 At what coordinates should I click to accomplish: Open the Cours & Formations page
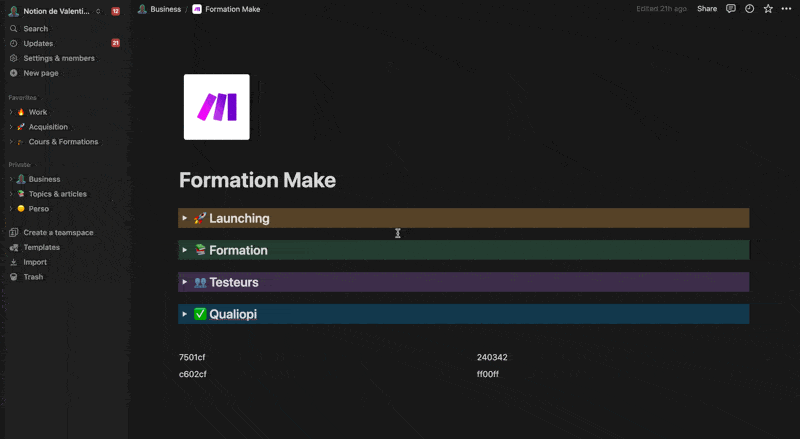64,141
